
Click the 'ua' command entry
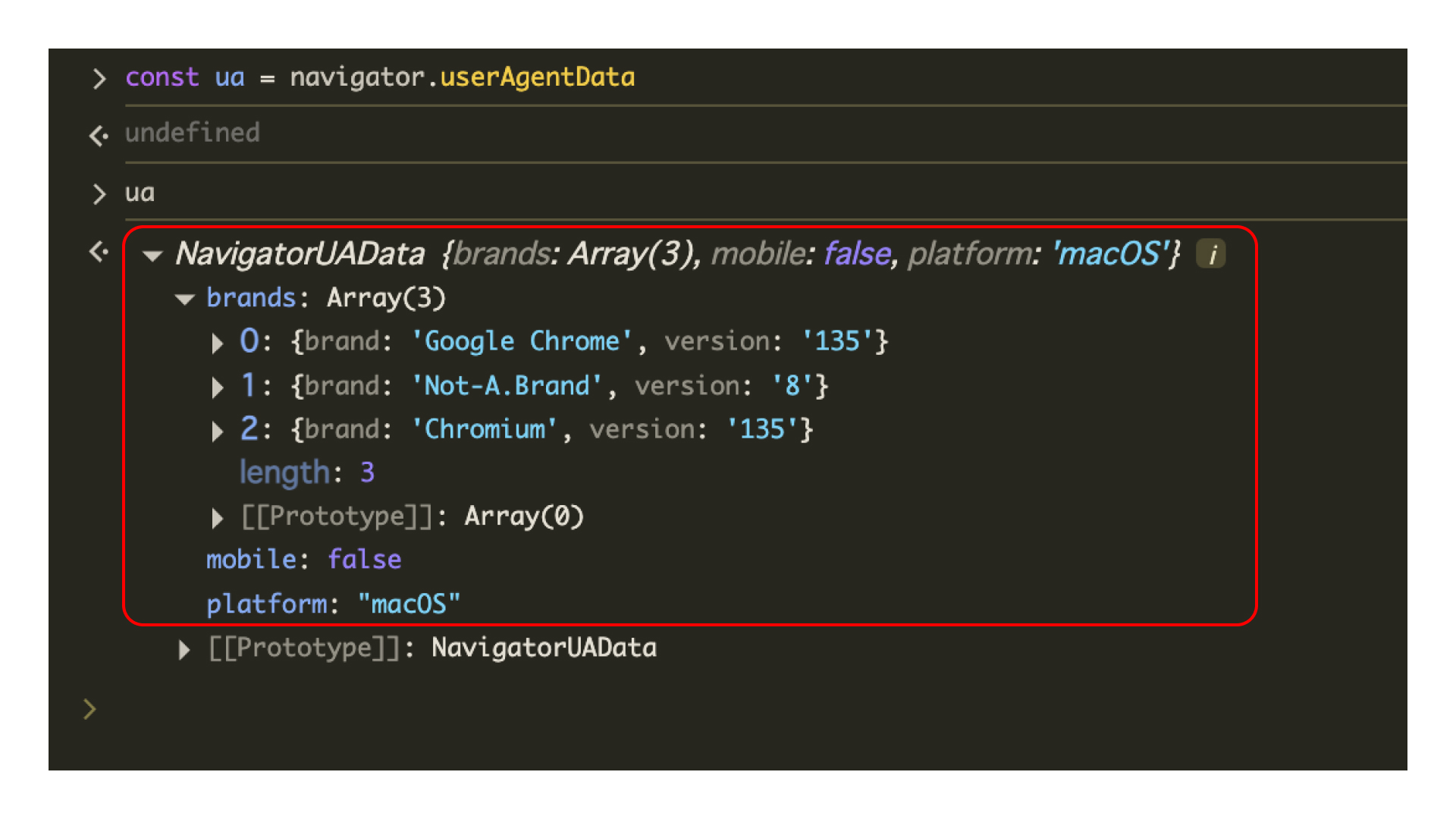[140, 193]
